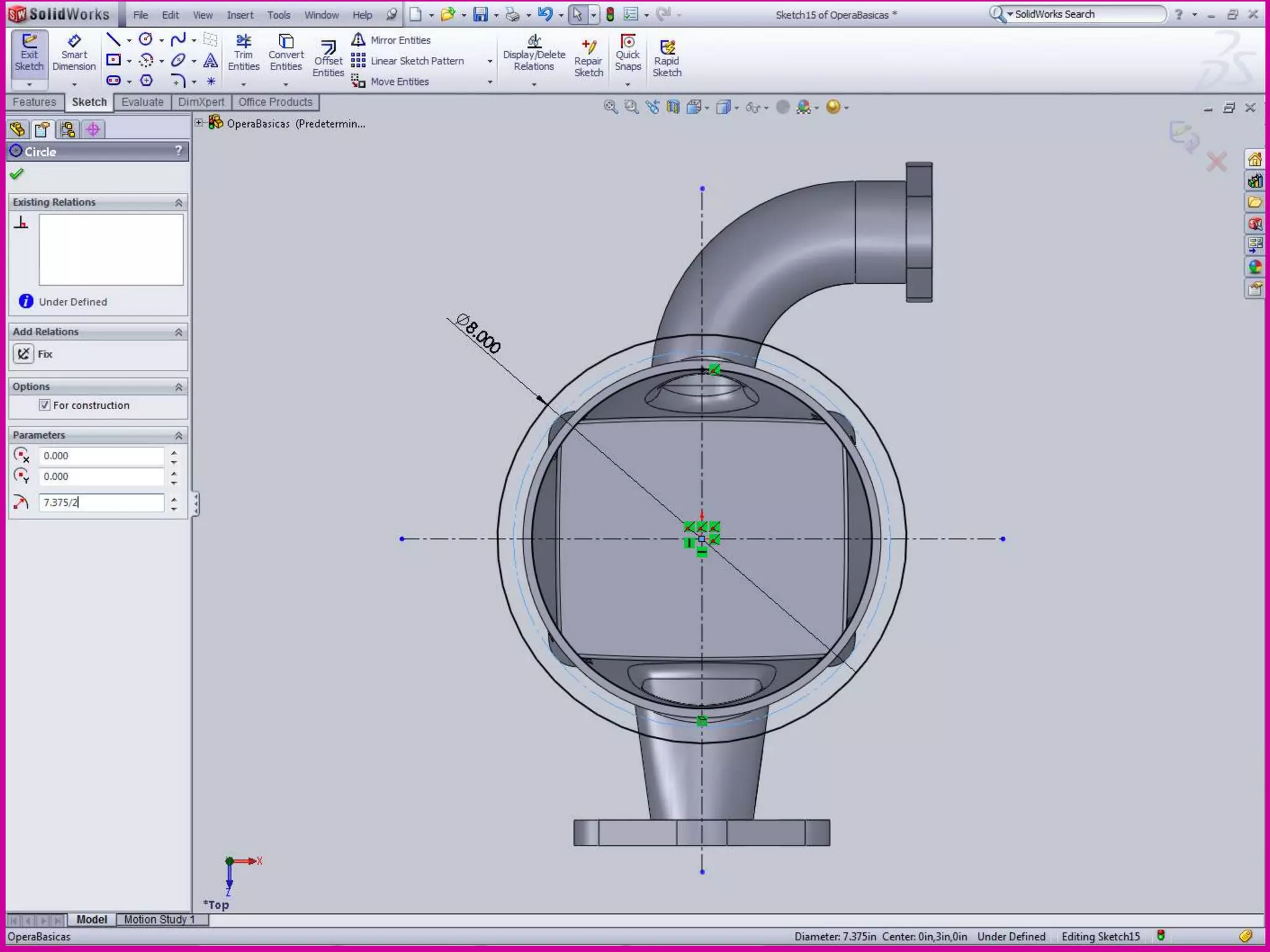This screenshot has width=1270, height=952.
Task: Collapse the Existing Relations section
Action: (x=179, y=203)
